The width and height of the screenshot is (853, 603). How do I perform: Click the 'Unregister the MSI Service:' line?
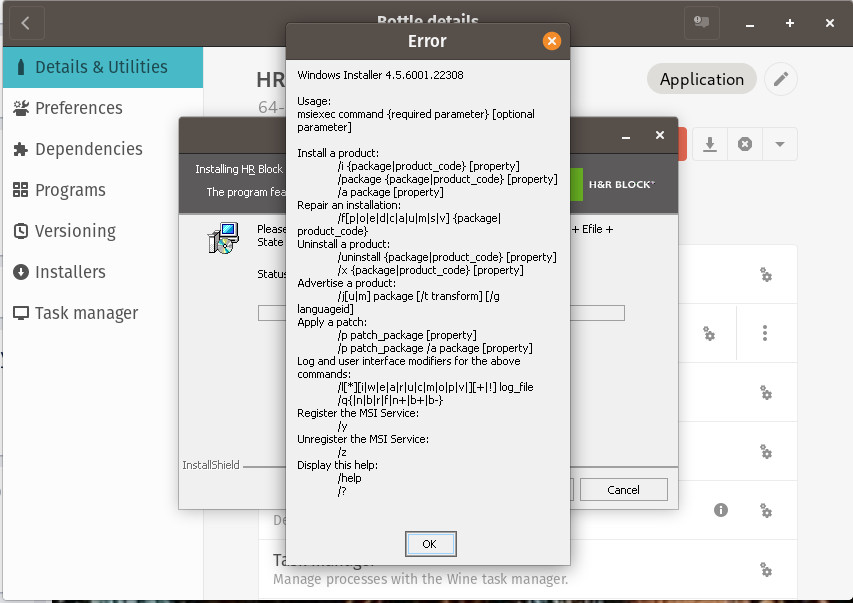pos(363,439)
